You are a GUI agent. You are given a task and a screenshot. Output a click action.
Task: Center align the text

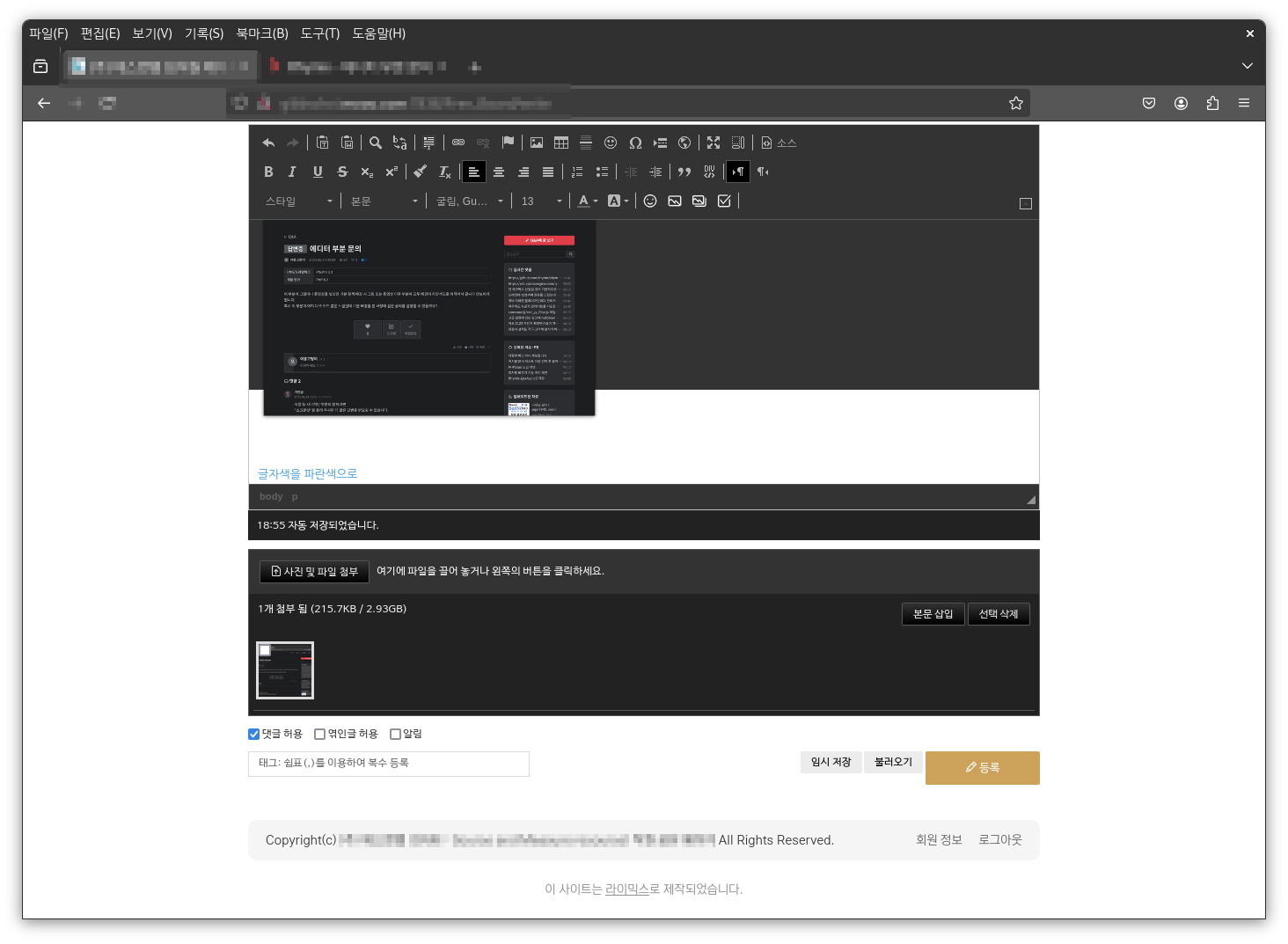499,172
